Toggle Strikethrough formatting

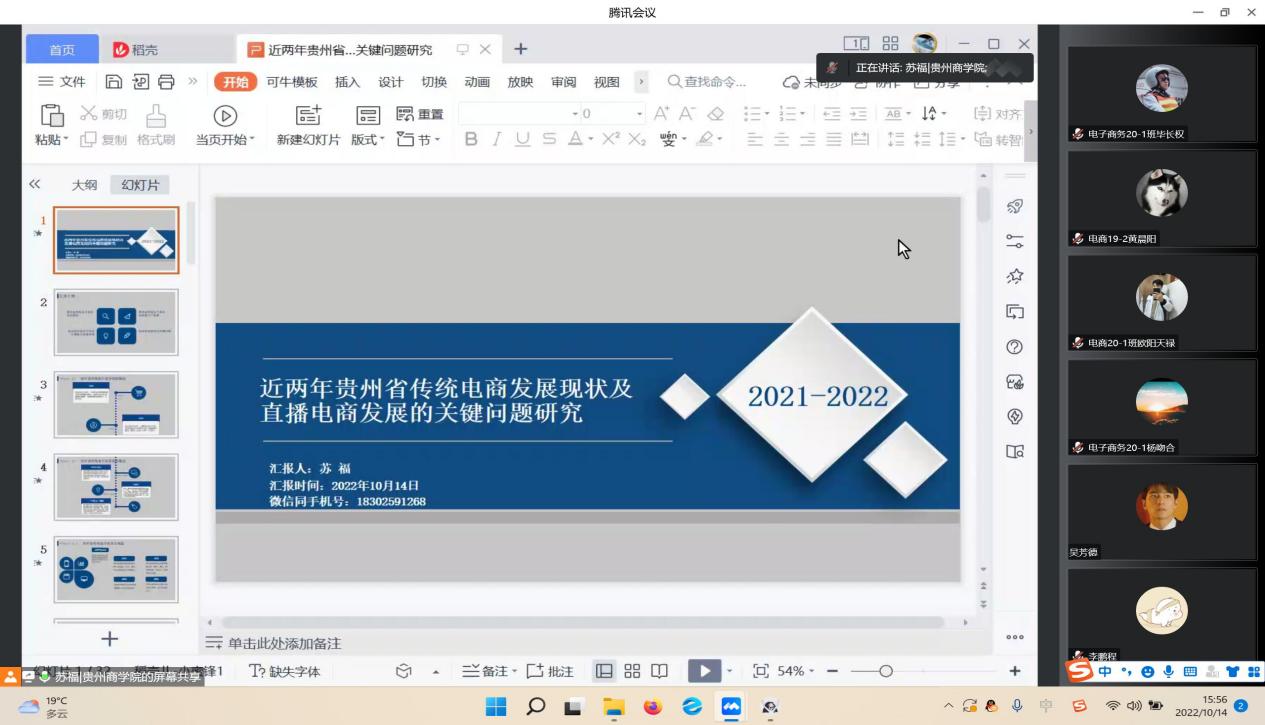pos(549,139)
